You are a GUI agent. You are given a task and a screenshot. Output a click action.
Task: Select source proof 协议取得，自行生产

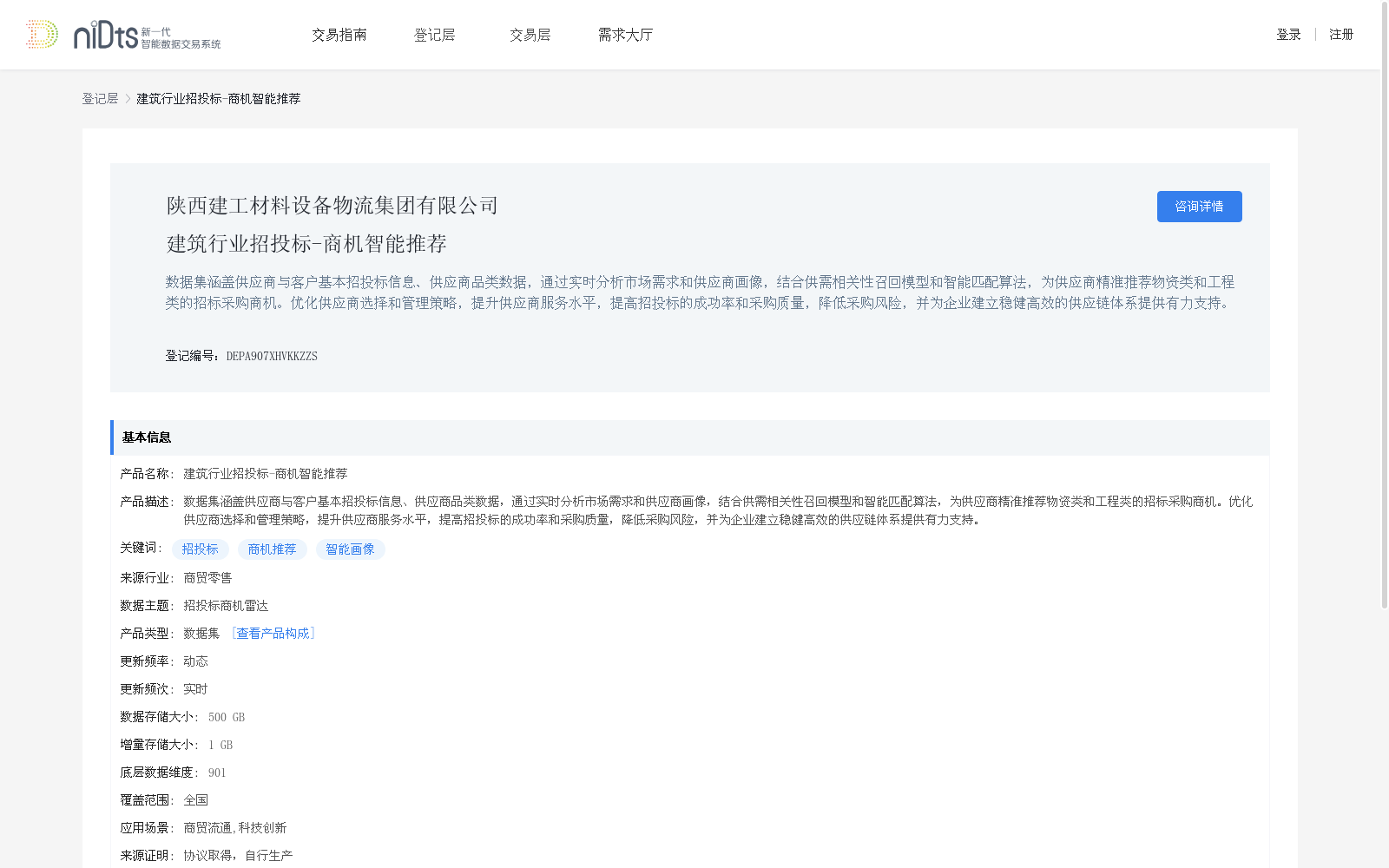click(238, 856)
